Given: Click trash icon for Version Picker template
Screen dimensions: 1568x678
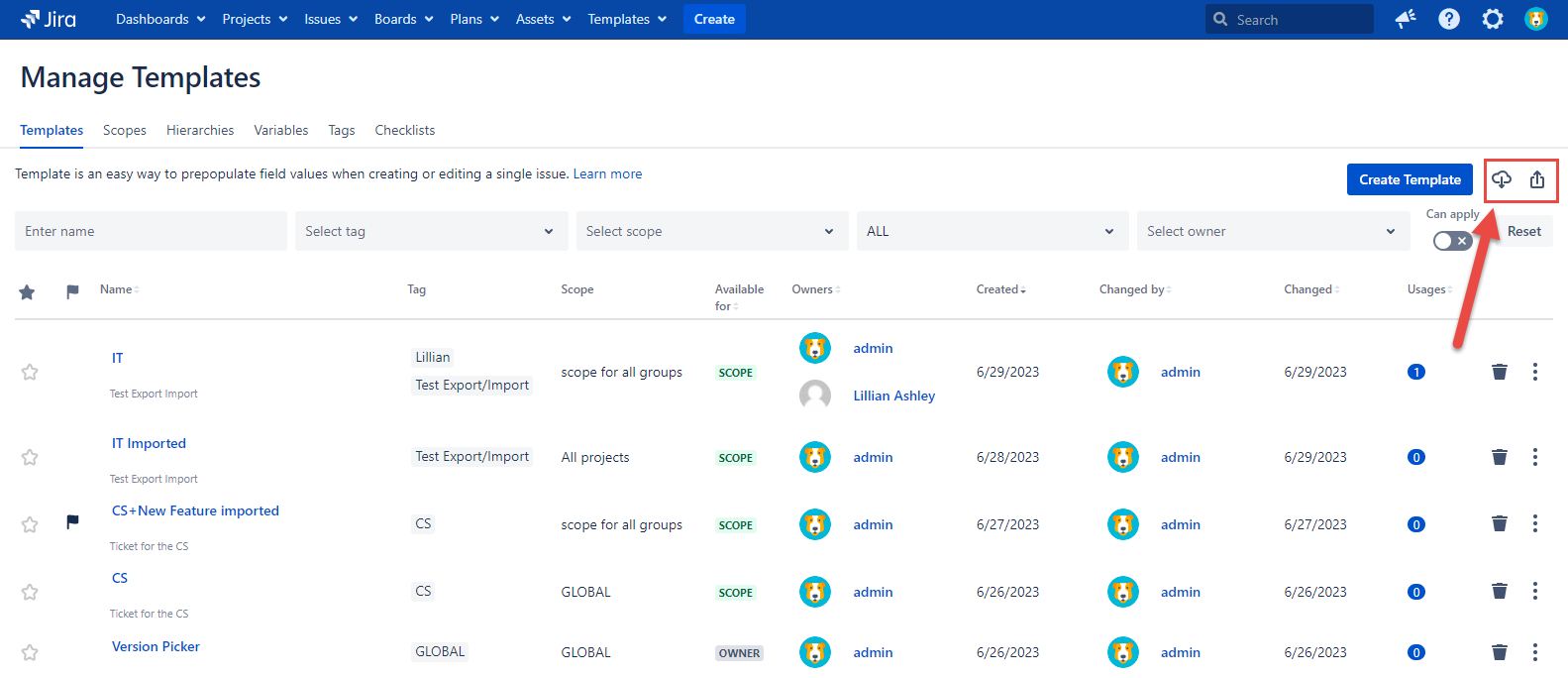Looking at the screenshot, I should pyautogui.click(x=1500, y=652).
